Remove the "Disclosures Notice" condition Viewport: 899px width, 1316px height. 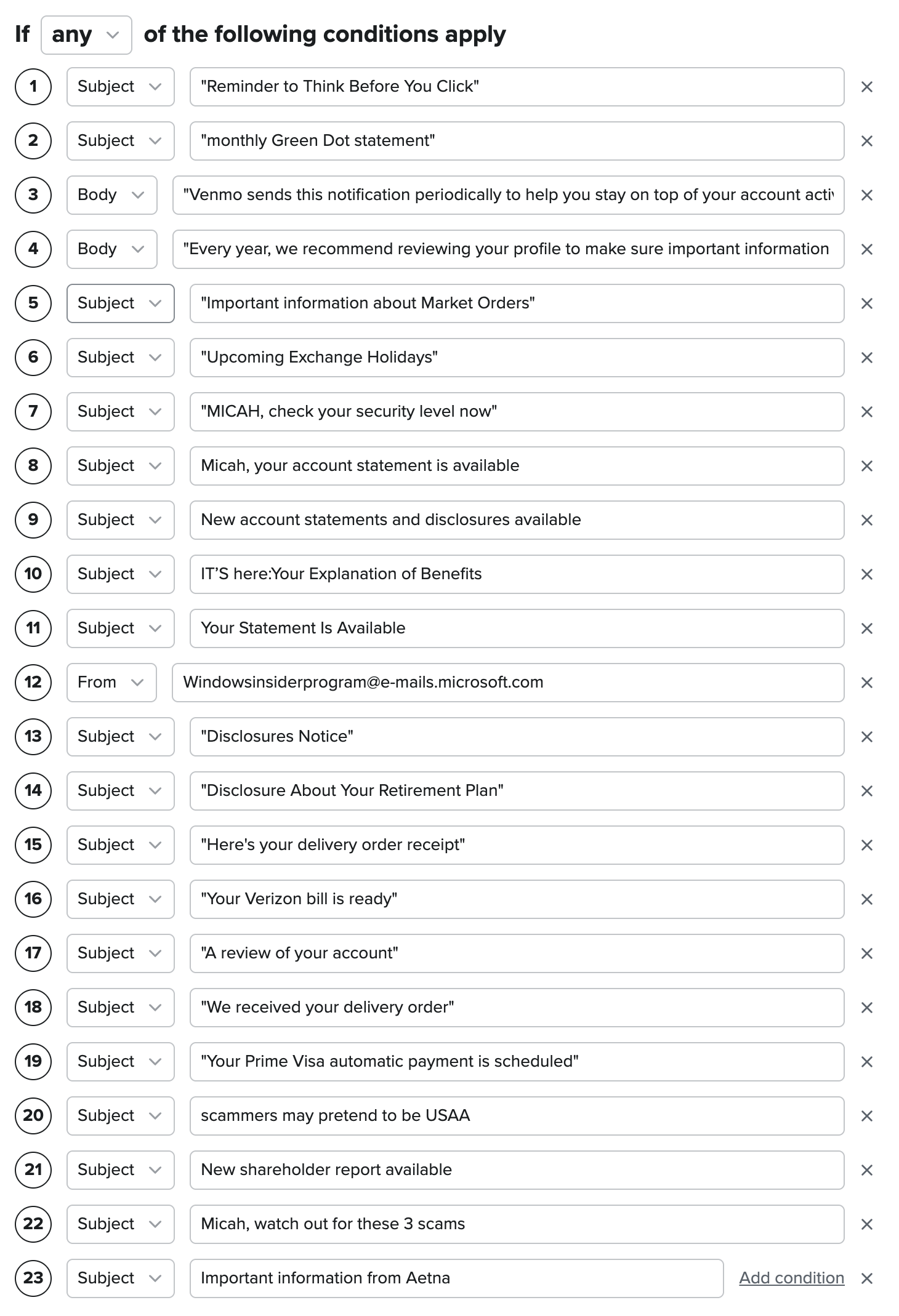pos(866,737)
